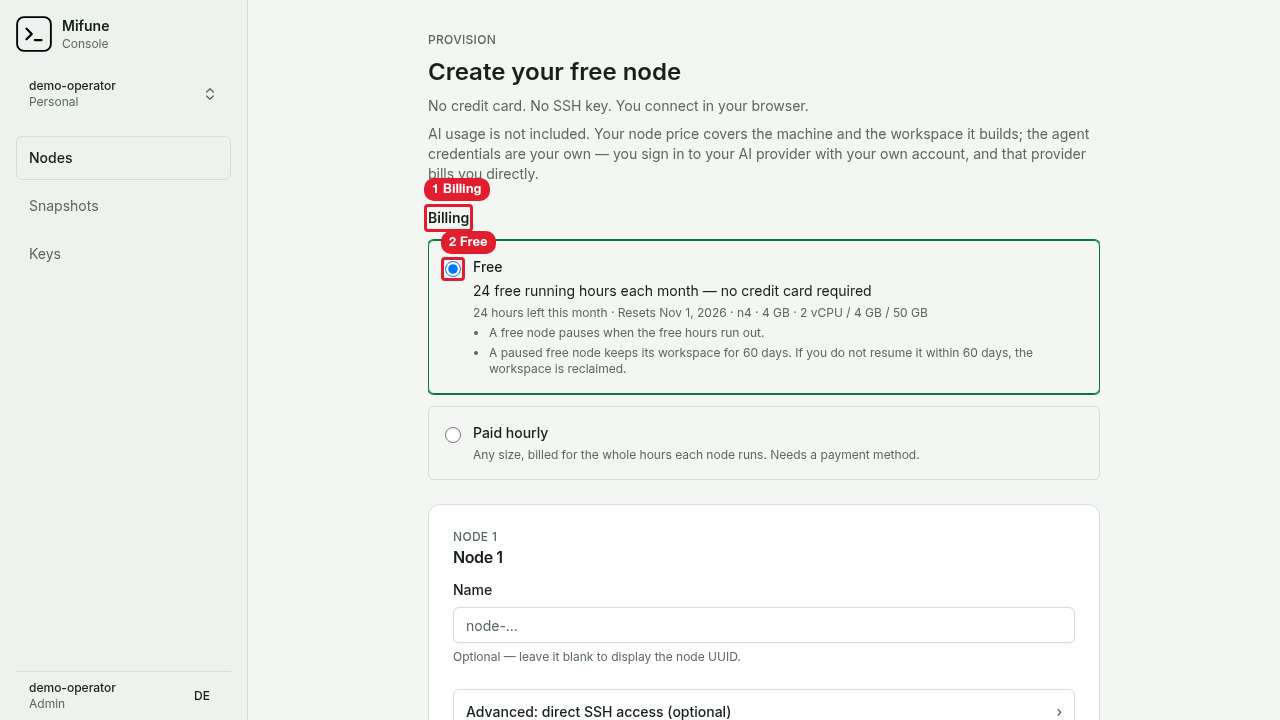Click the "NODE 1" small caption

[475, 537]
